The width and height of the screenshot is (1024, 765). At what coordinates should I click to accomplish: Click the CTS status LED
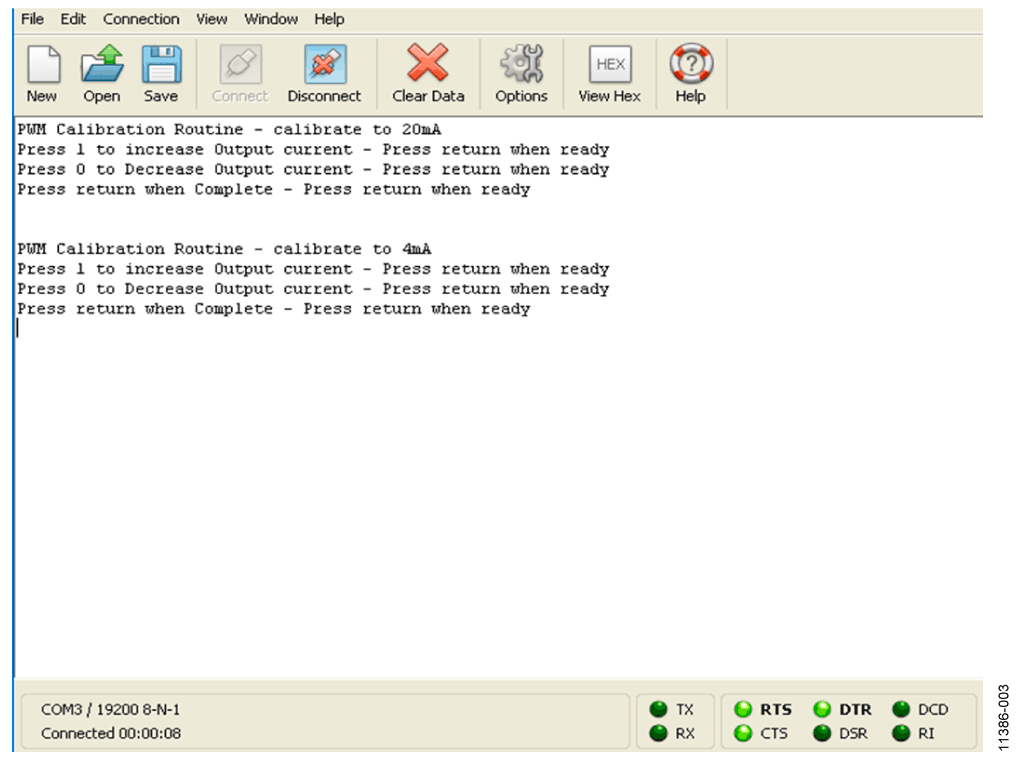click(743, 733)
